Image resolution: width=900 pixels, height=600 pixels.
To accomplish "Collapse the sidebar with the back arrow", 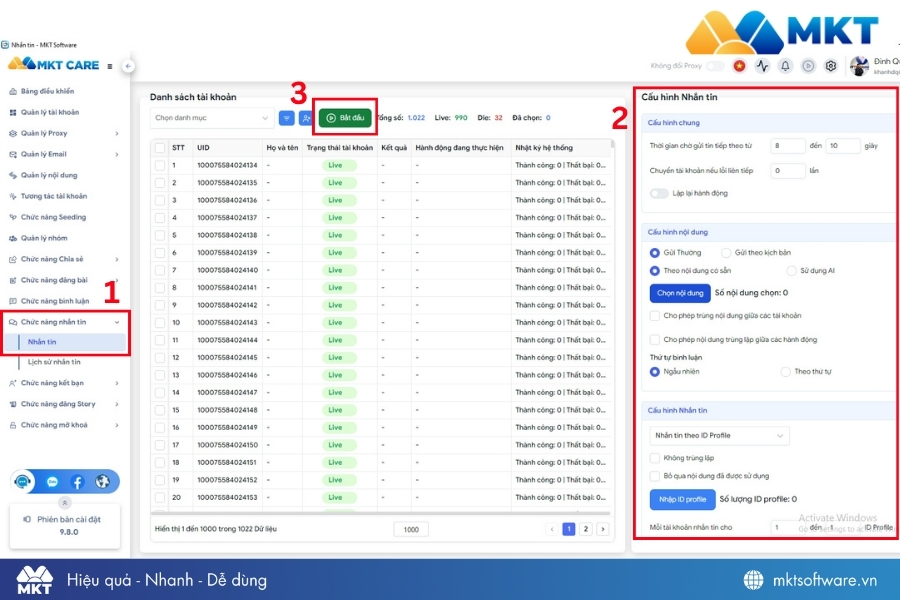I will pos(128,66).
